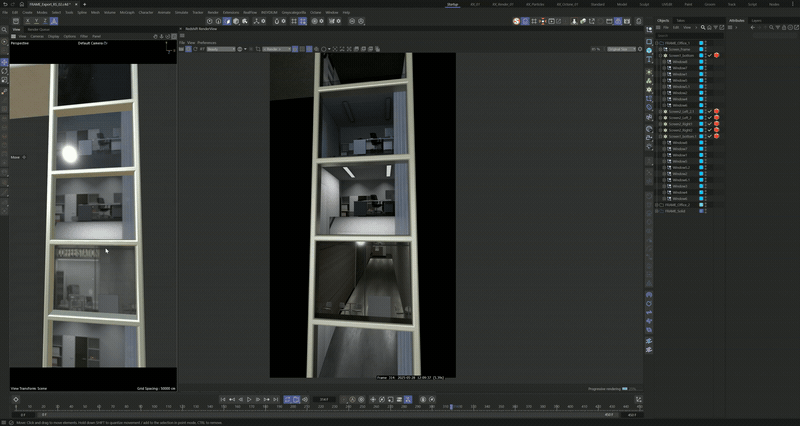Click the keyframe diamond icon left of timeline

click(x=16, y=399)
